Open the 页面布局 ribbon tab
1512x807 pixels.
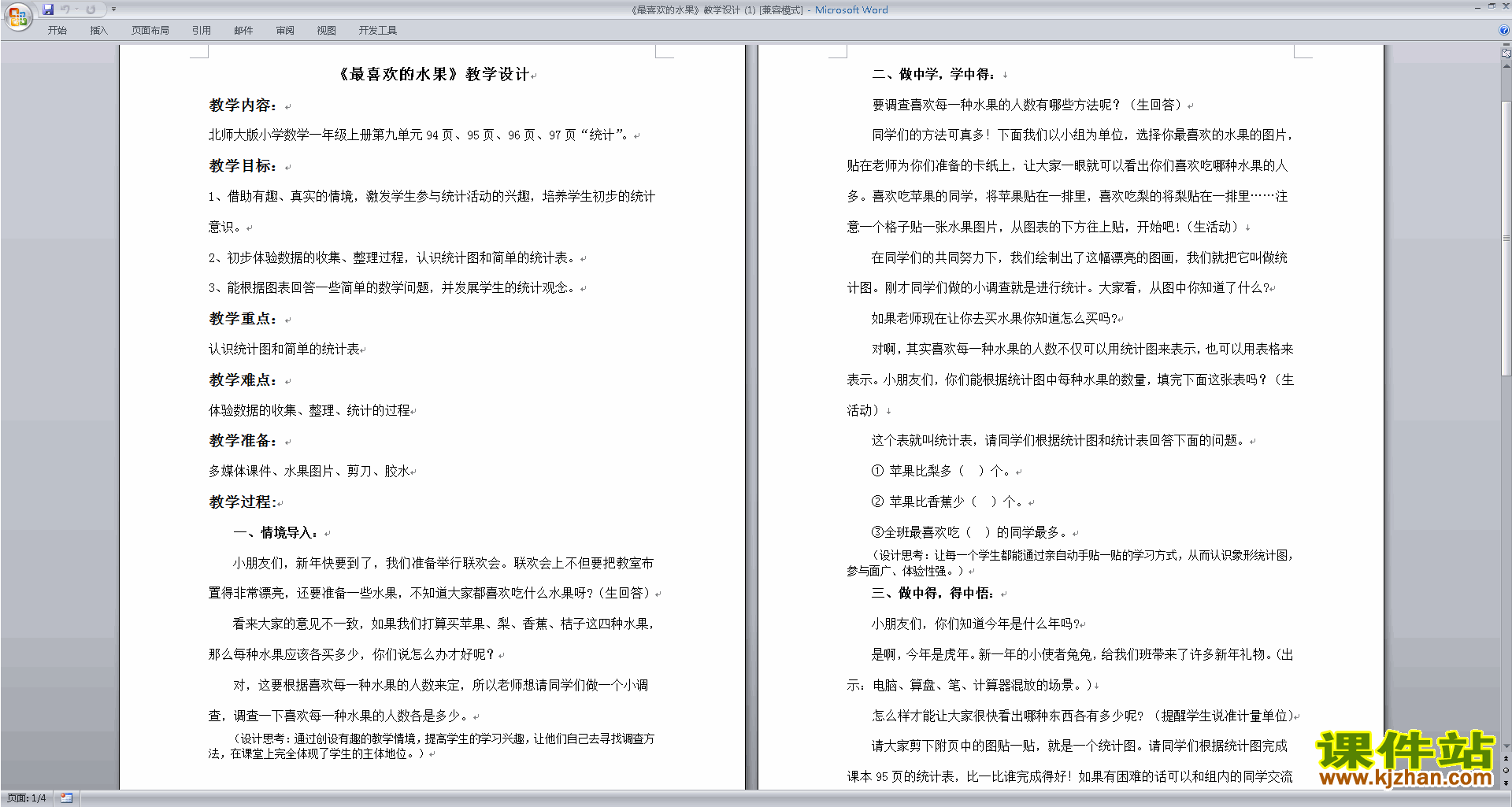(150, 30)
